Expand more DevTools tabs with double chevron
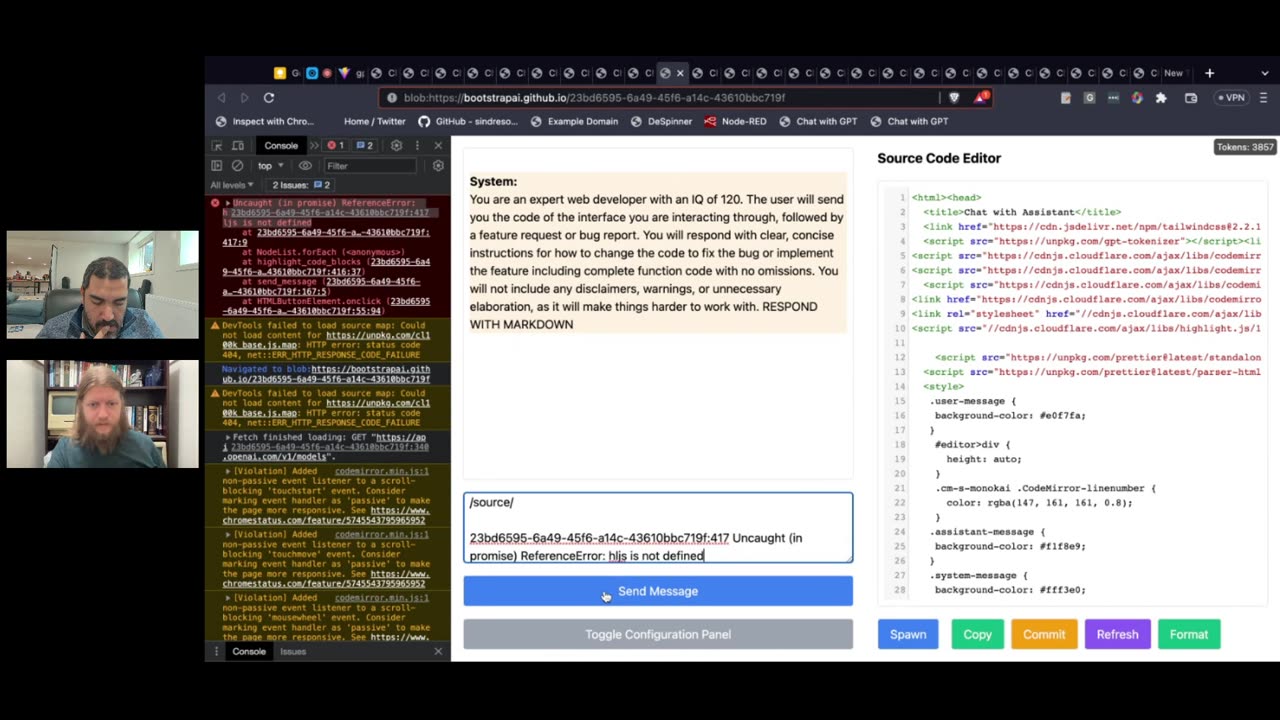 click(x=314, y=145)
